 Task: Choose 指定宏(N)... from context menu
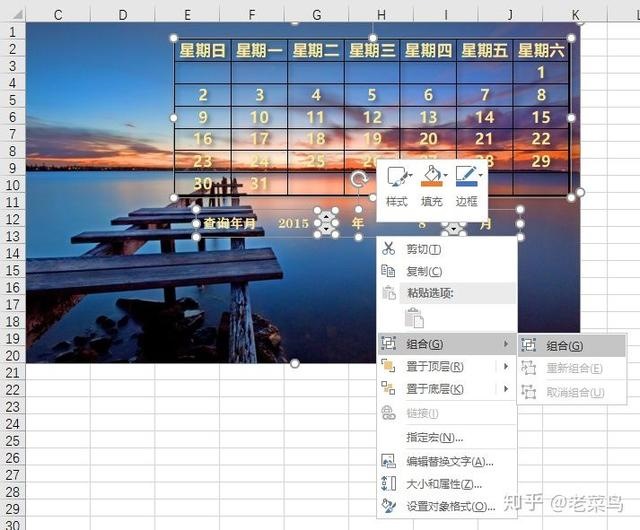[x=447, y=438]
